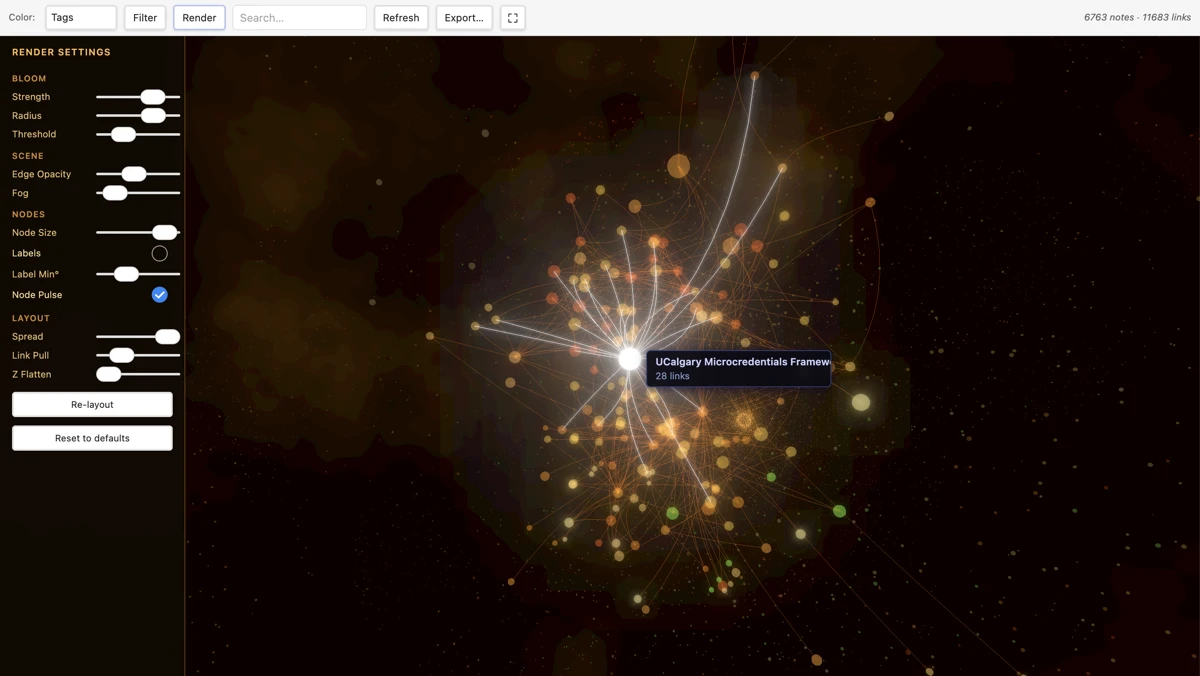Open the Filter panel
The image size is (1200, 676).
pos(145,17)
